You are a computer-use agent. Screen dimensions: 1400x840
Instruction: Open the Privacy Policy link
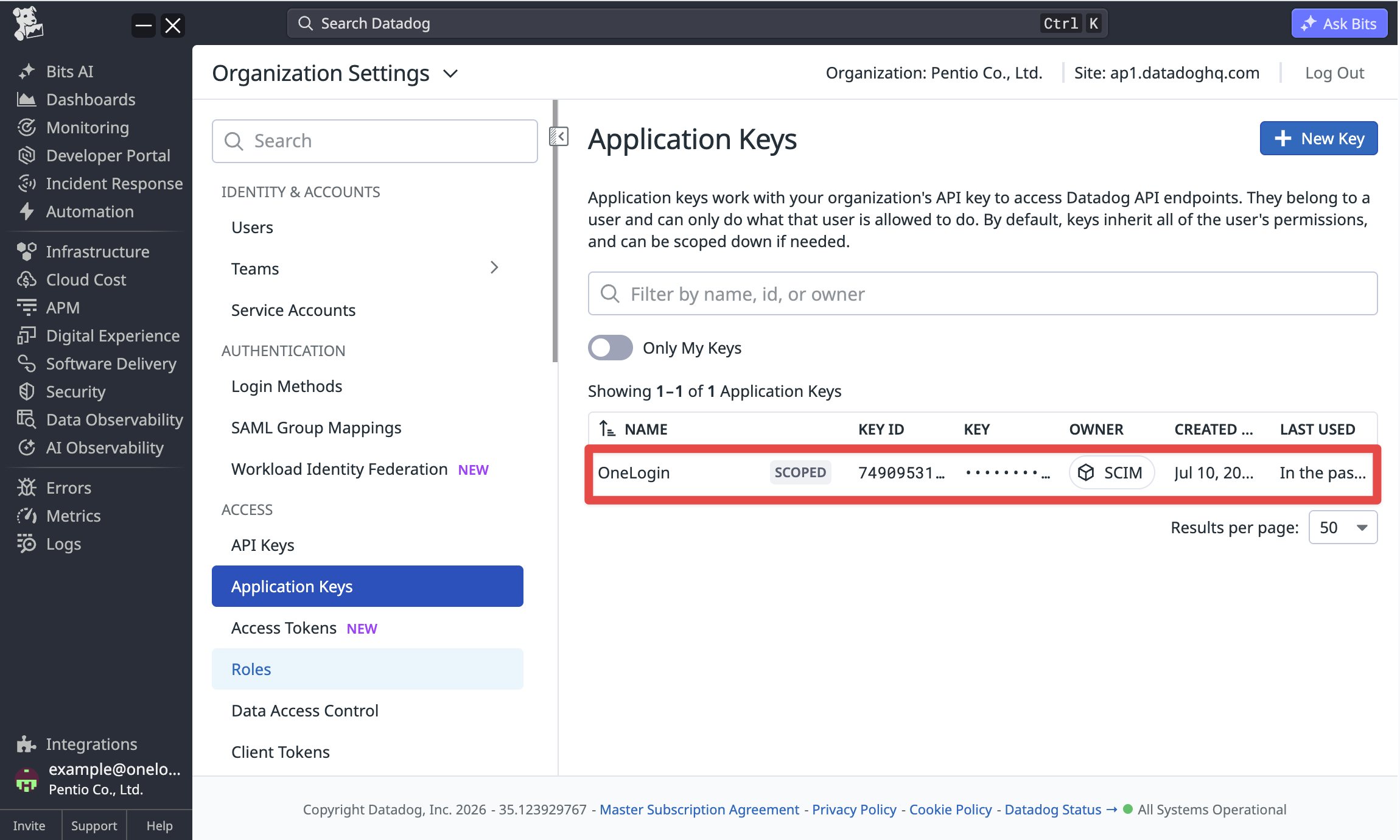pyautogui.click(x=854, y=810)
